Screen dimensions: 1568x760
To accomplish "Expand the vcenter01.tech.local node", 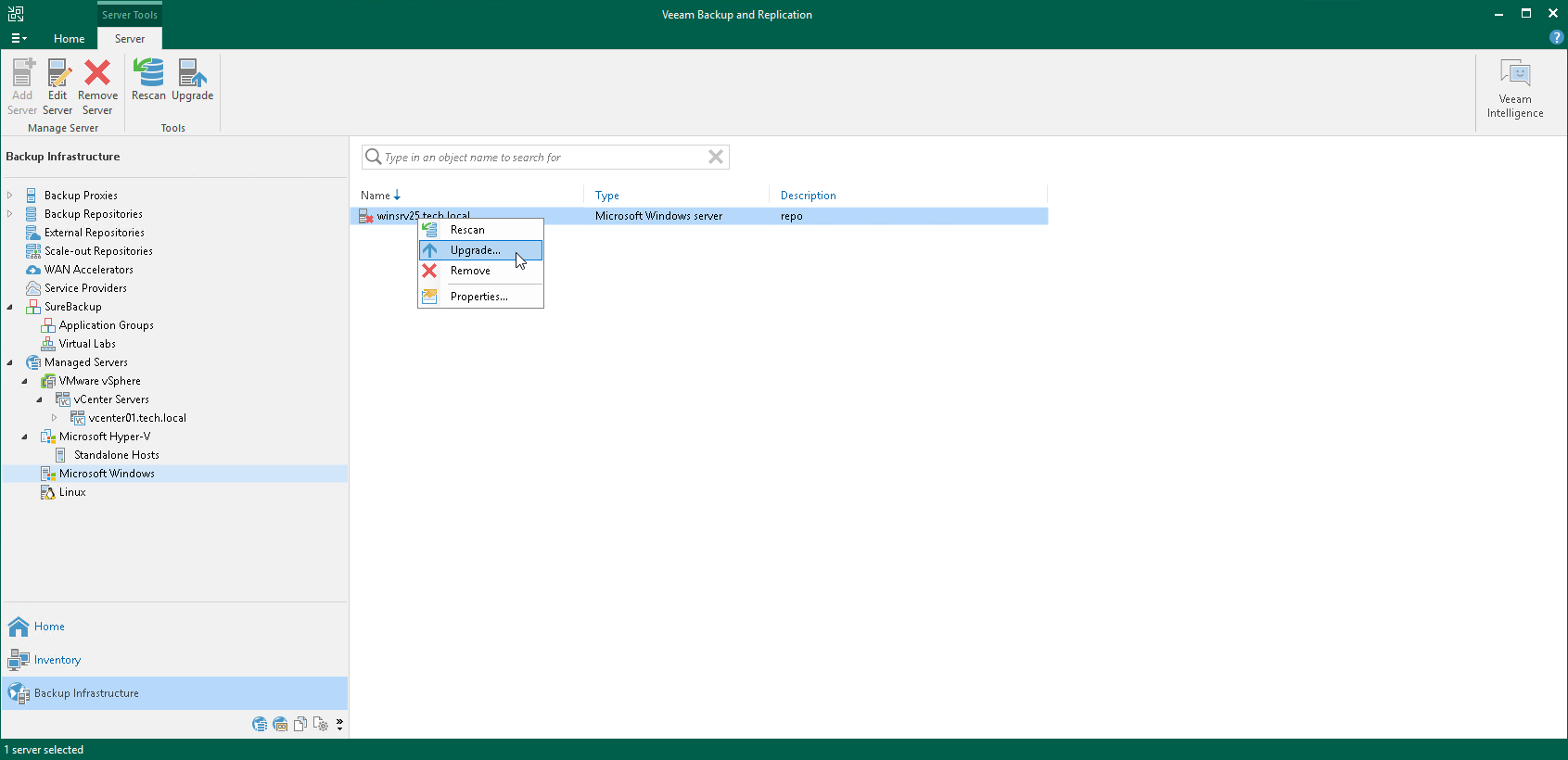I will [55, 418].
